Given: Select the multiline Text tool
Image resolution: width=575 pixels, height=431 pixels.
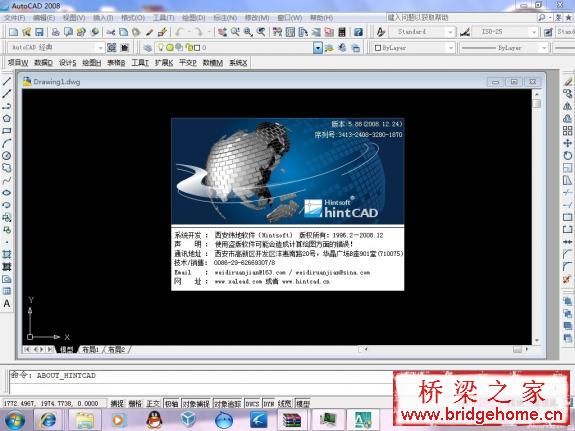Looking at the screenshot, I should pos(7,303).
